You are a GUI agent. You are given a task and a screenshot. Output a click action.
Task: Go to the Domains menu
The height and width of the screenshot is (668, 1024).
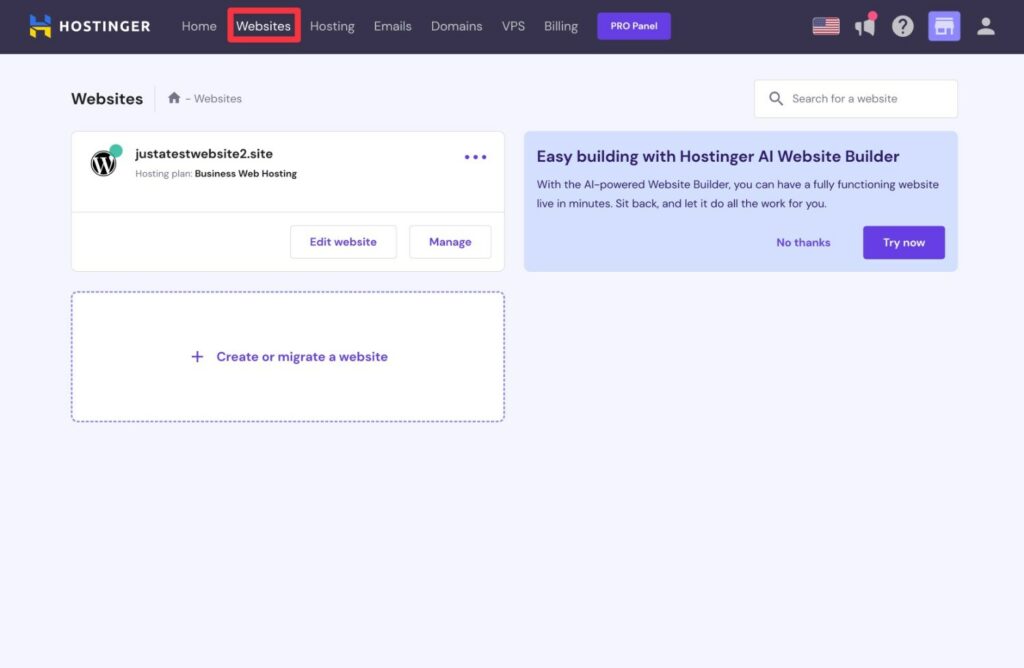point(456,26)
